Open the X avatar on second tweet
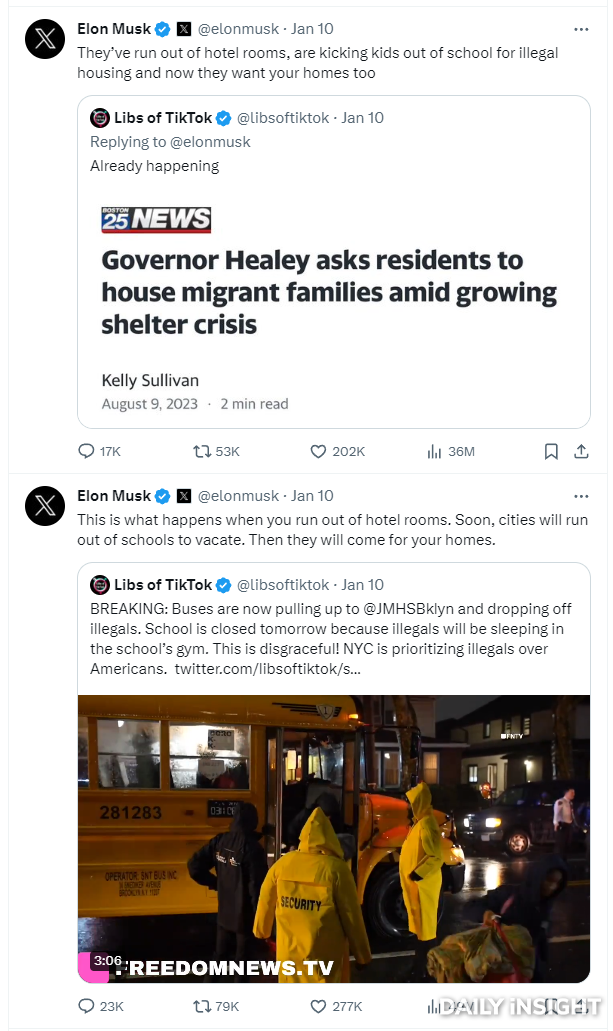The width and height of the screenshot is (613, 1031). pos(45,506)
